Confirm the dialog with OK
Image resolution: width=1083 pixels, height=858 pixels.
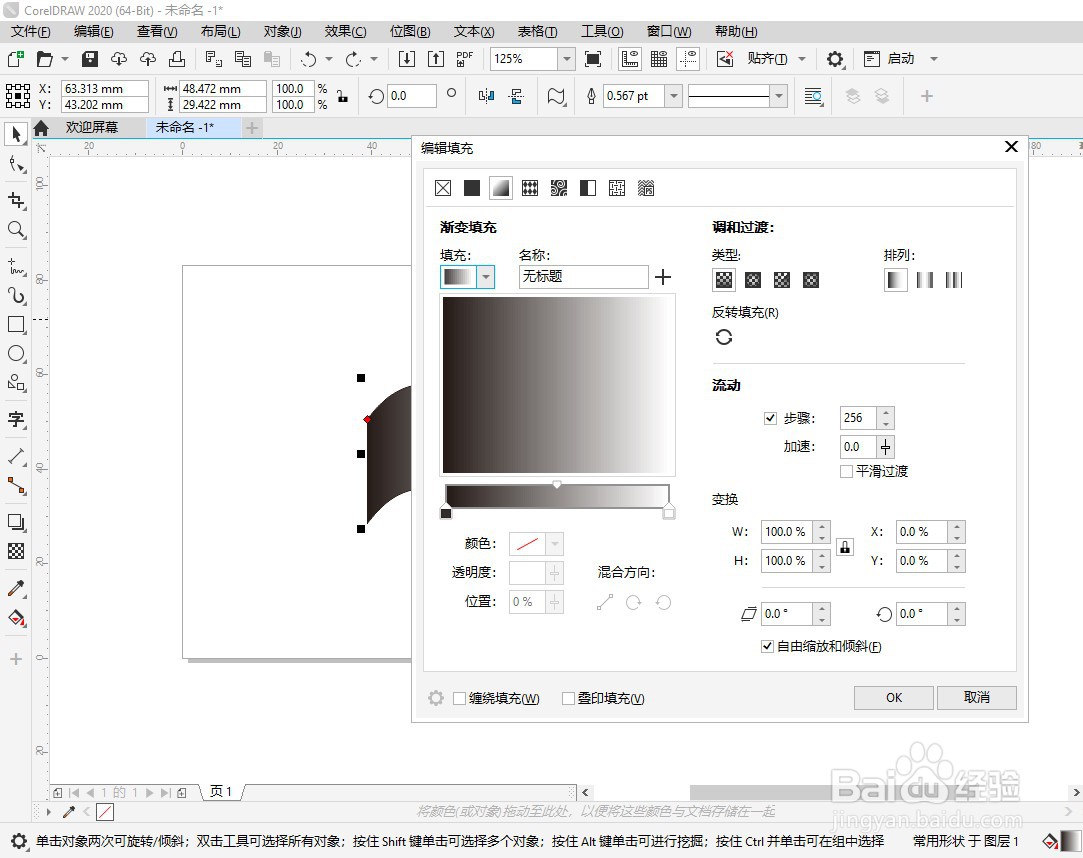click(x=894, y=698)
